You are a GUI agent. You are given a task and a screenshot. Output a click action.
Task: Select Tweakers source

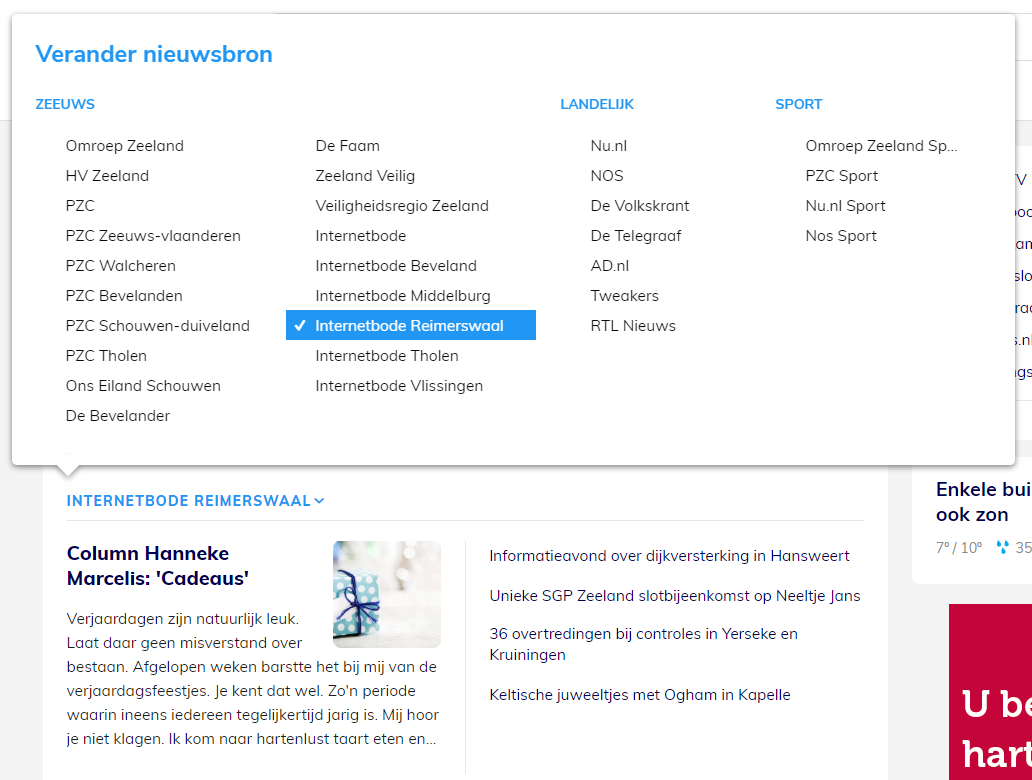click(x=625, y=296)
